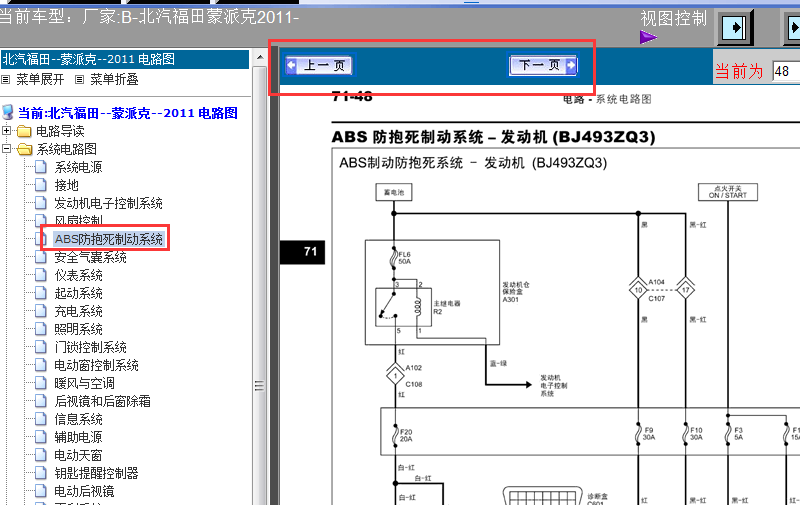The image size is (800, 505).
Task: Expand the 电路导读 folder node
Action: tap(7, 131)
